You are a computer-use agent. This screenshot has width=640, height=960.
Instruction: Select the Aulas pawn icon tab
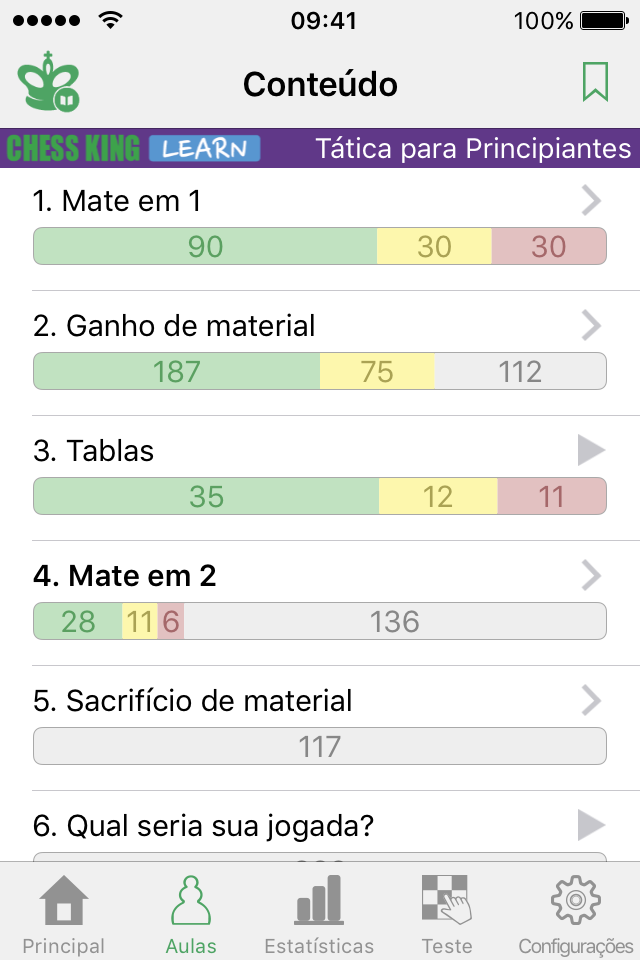[x=191, y=914]
